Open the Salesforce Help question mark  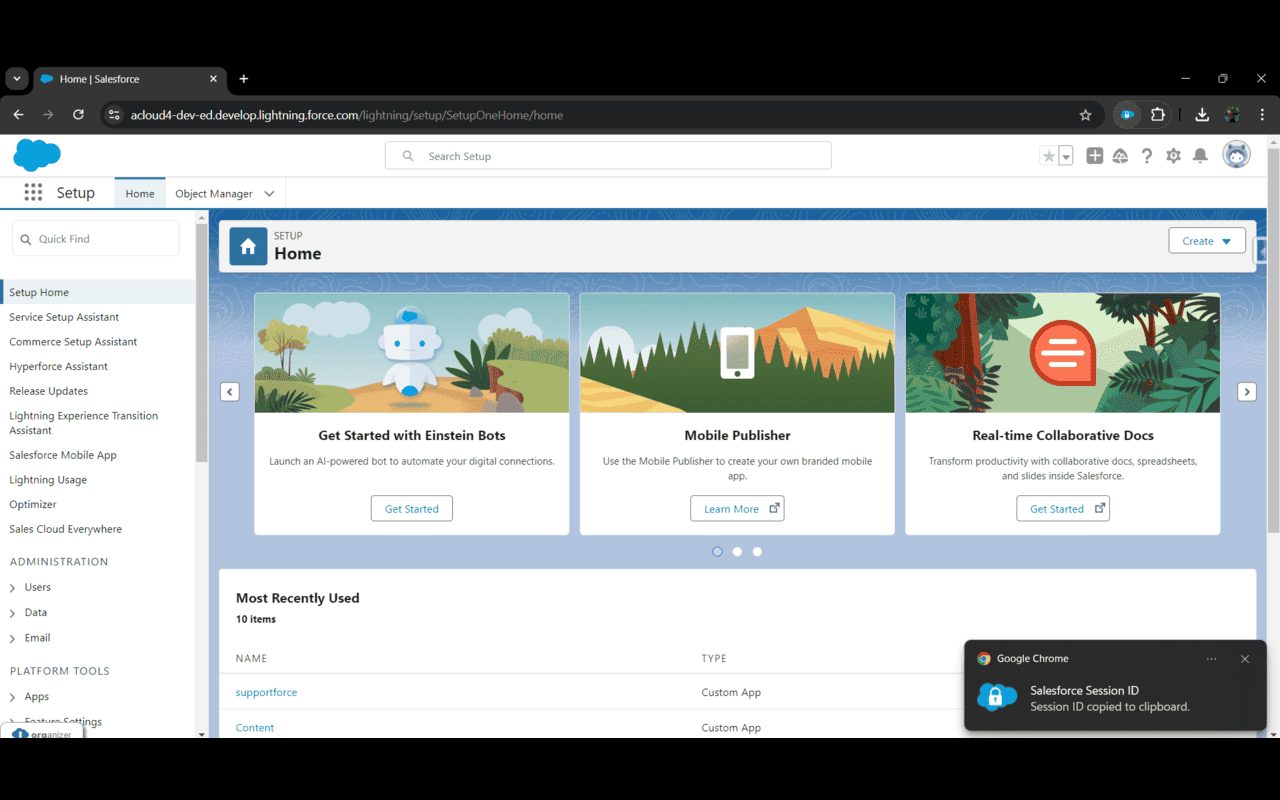[1146, 155]
